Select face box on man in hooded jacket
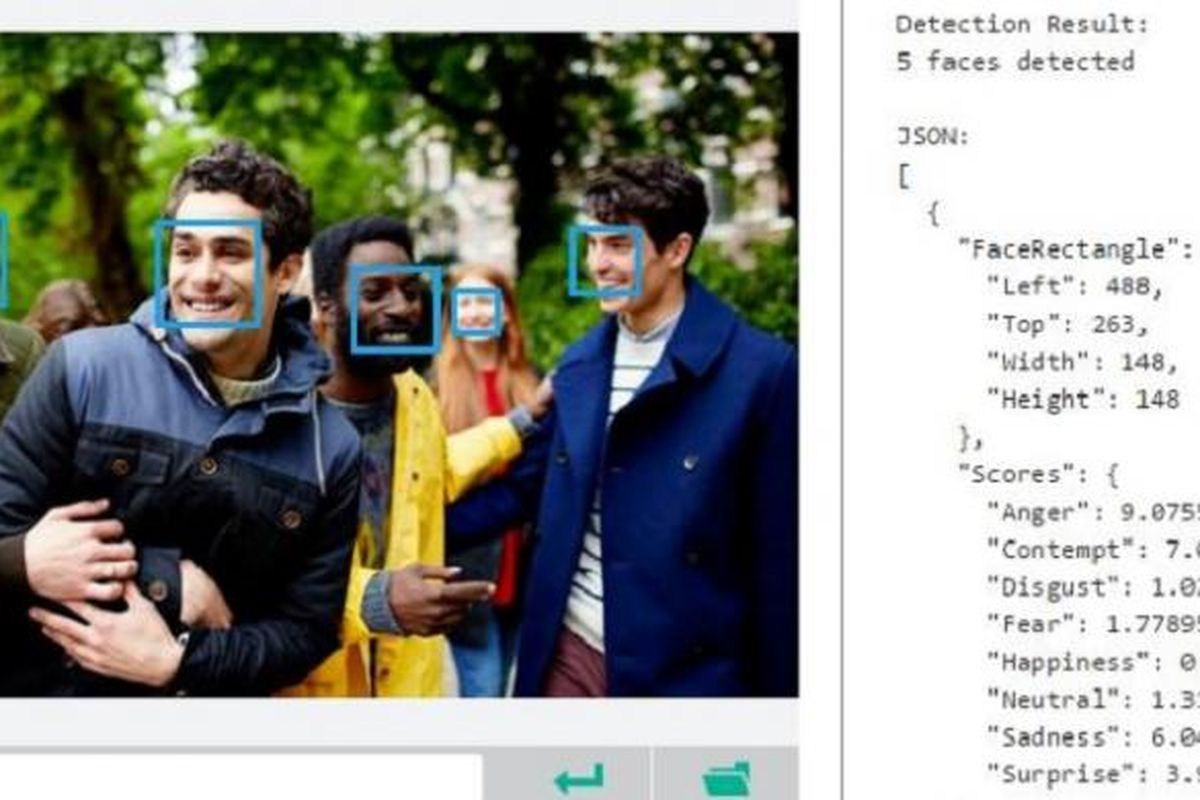Screen dimensions: 1200x800 point(209,274)
